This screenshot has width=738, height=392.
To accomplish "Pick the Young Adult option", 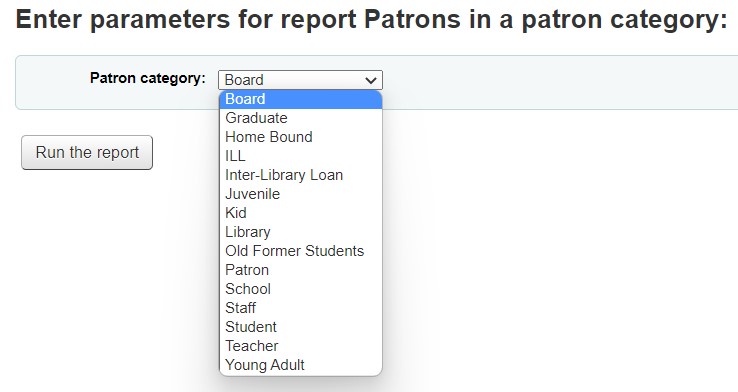I will (301, 365).
